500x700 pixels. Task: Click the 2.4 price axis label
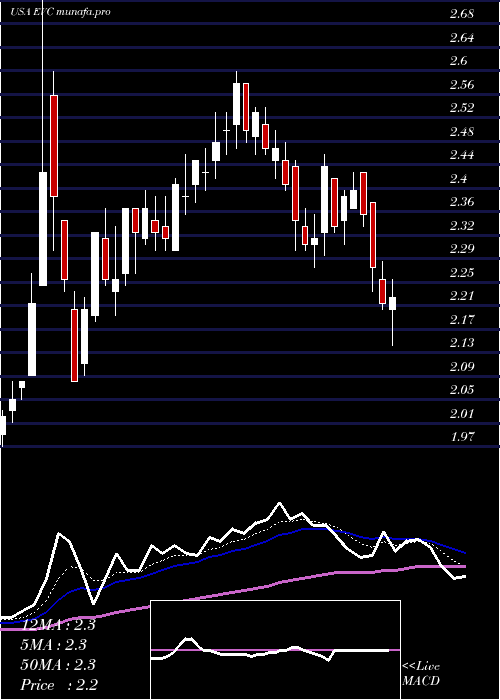(x=458, y=179)
